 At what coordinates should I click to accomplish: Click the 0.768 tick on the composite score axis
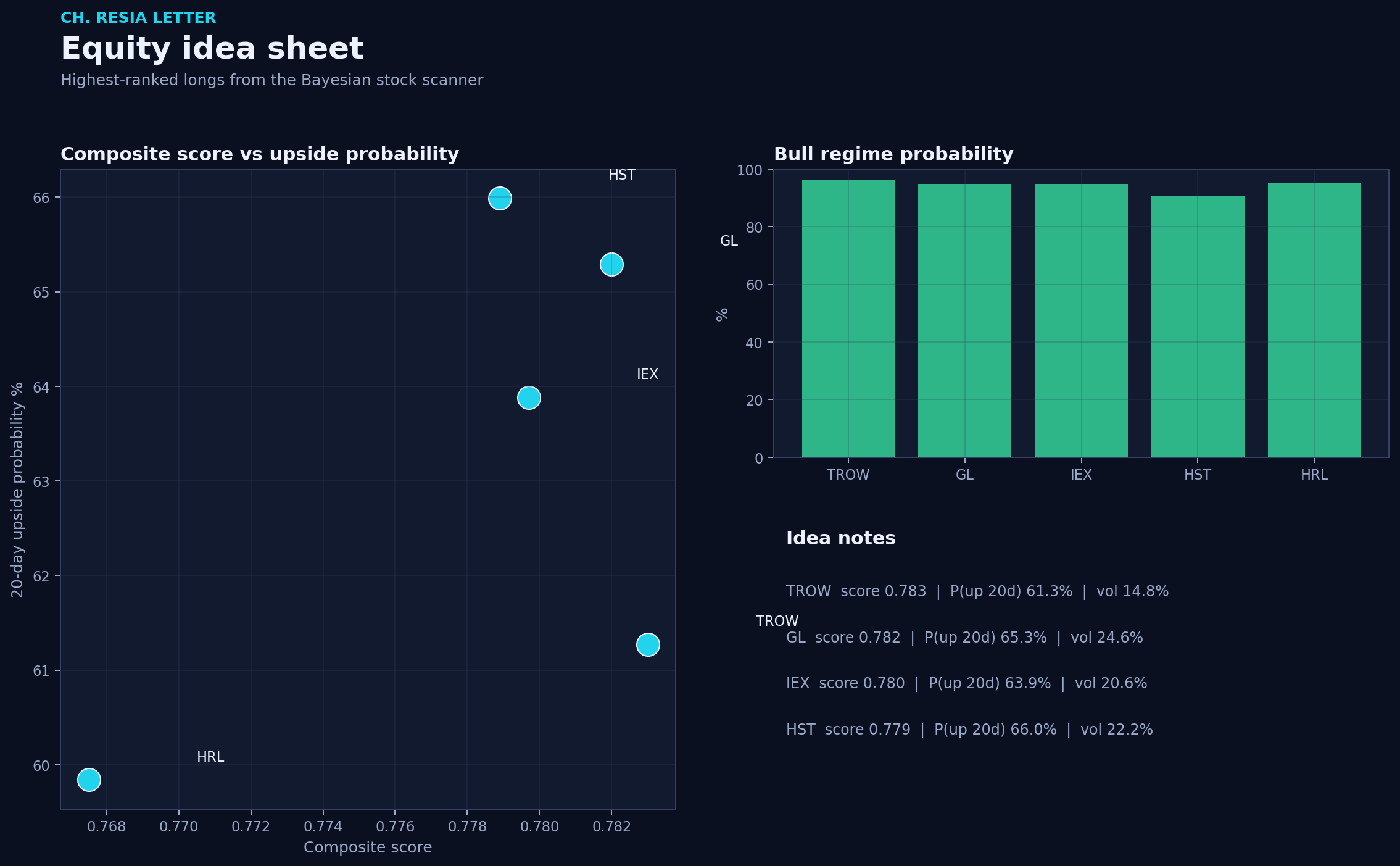click(x=107, y=827)
